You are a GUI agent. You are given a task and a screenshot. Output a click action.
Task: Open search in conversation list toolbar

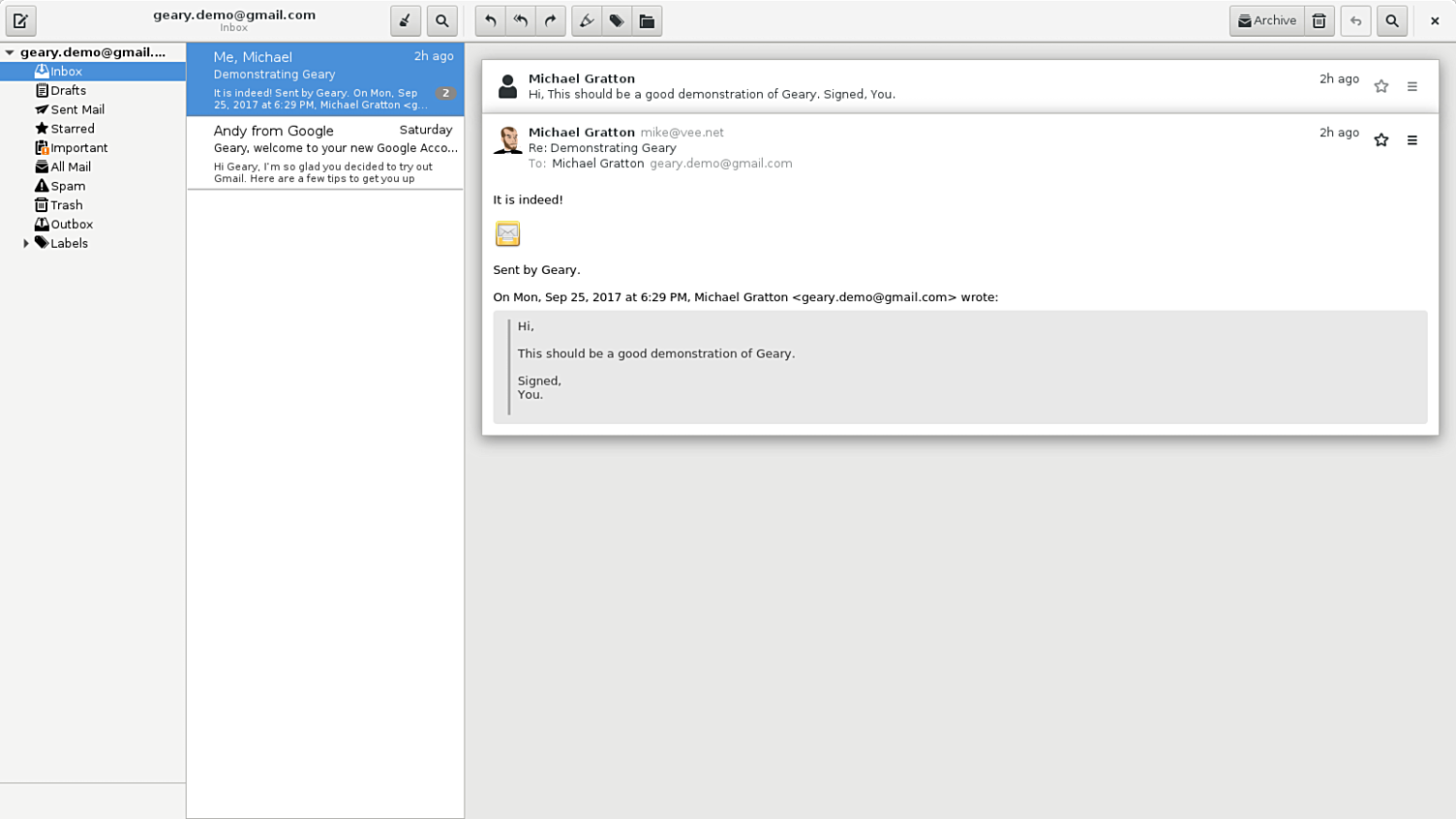pyautogui.click(x=441, y=21)
